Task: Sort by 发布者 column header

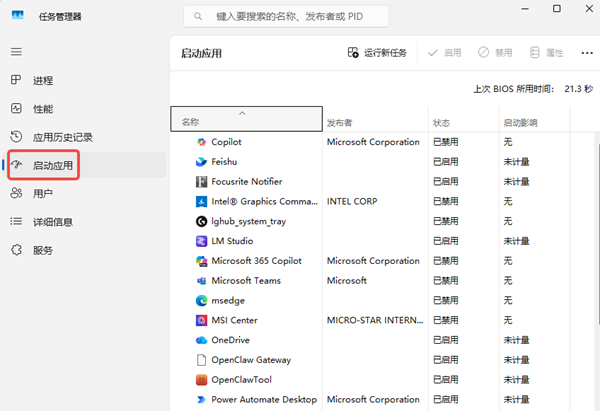Action: [375, 119]
